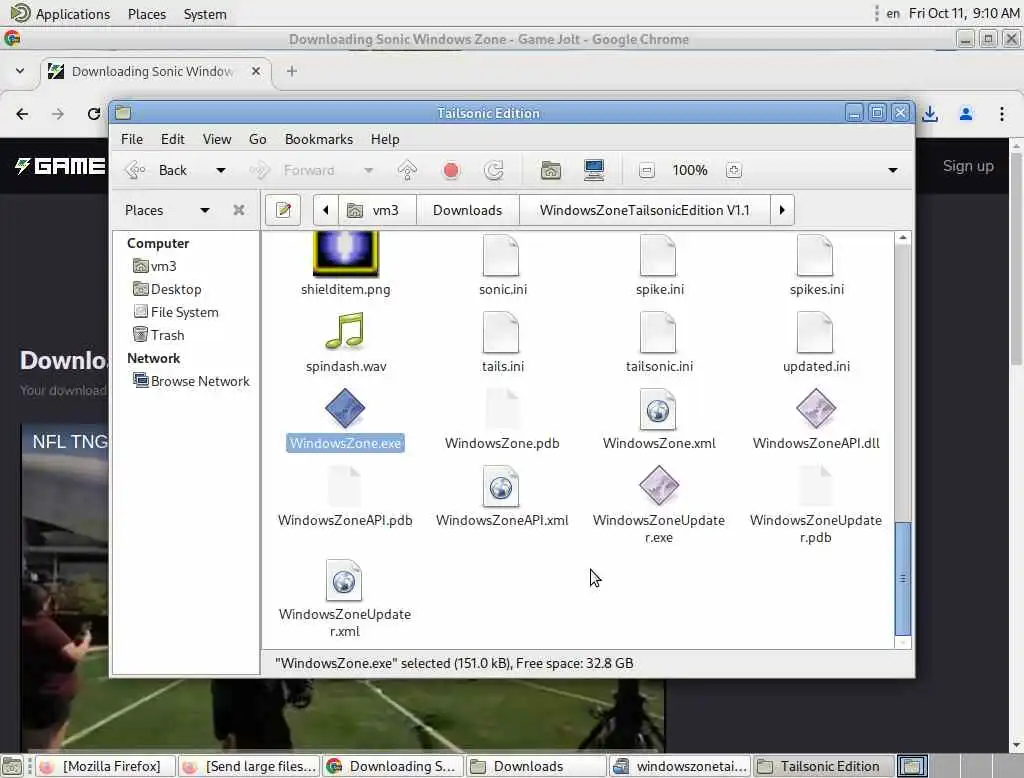Image resolution: width=1024 pixels, height=778 pixels.
Task: Open vm3 in the Places sidebar
Action: [155, 266]
